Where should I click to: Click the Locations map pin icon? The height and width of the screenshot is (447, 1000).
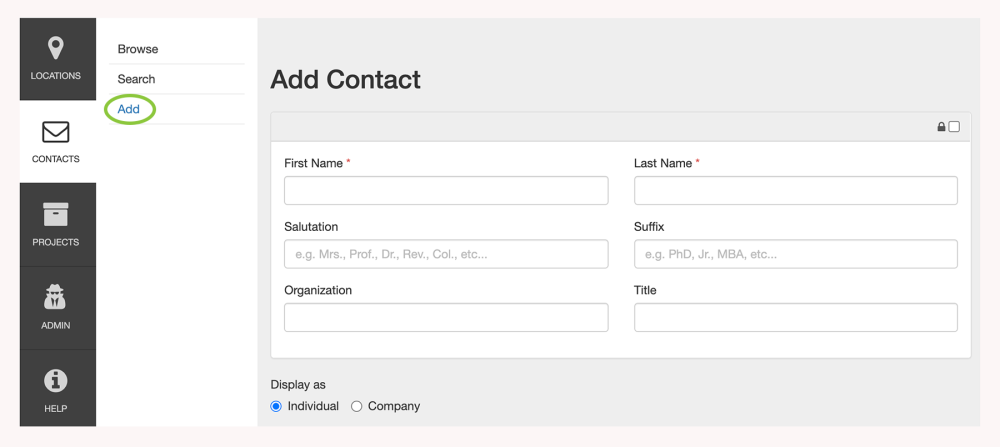56,48
